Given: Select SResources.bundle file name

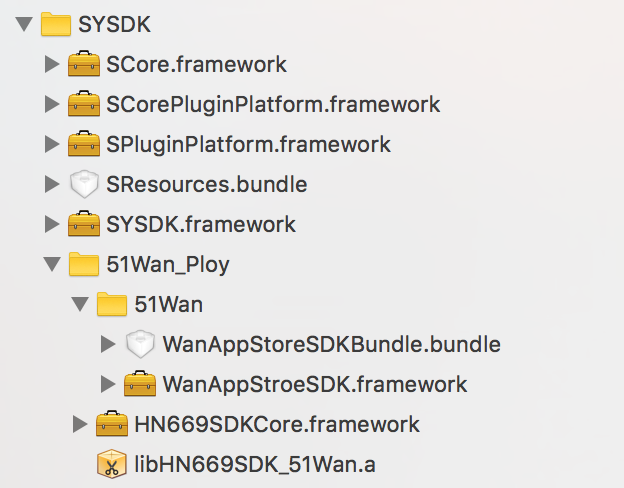Looking at the screenshot, I should click(x=207, y=184).
